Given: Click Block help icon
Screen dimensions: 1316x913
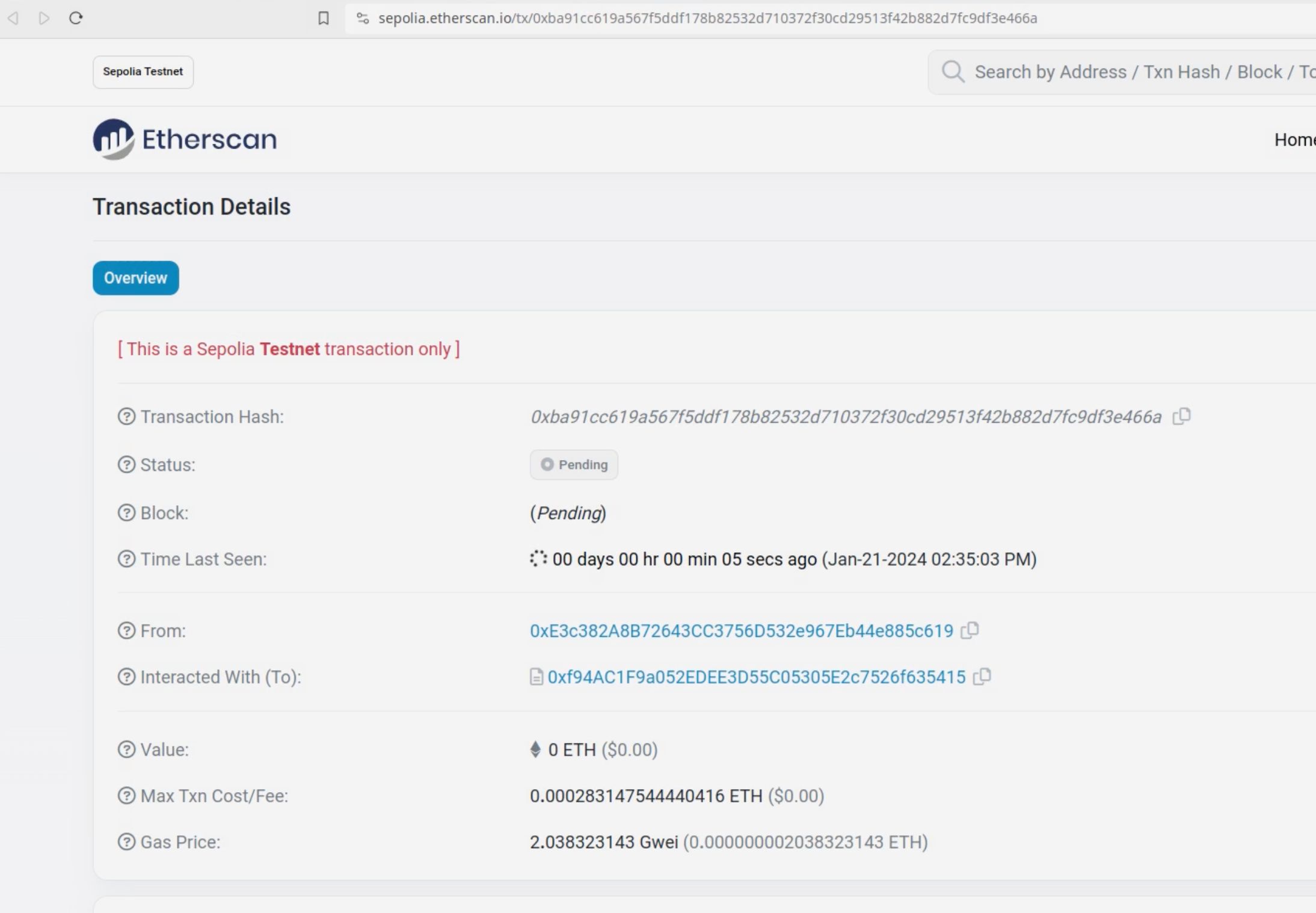Looking at the screenshot, I should pos(126,512).
